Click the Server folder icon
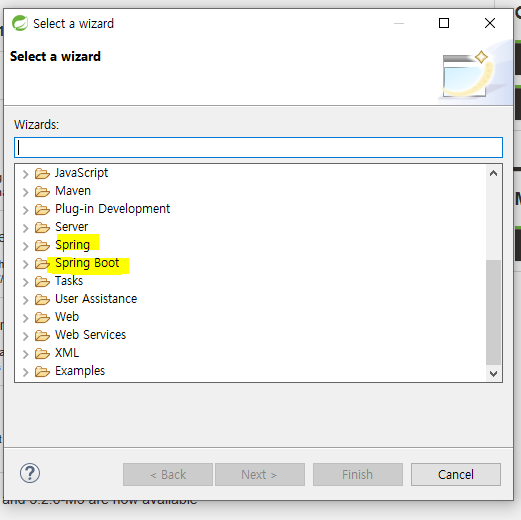The width and height of the screenshot is (521, 520). 42,227
